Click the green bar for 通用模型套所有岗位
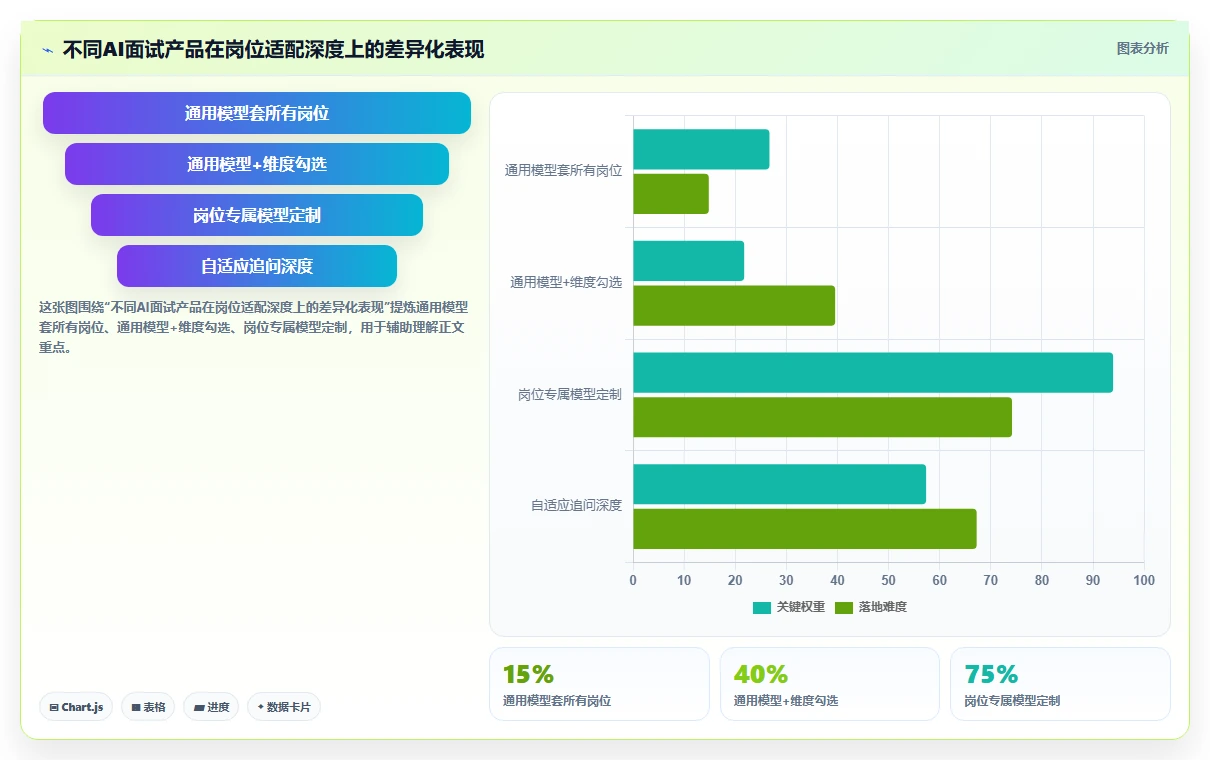 pyautogui.click(x=671, y=194)
